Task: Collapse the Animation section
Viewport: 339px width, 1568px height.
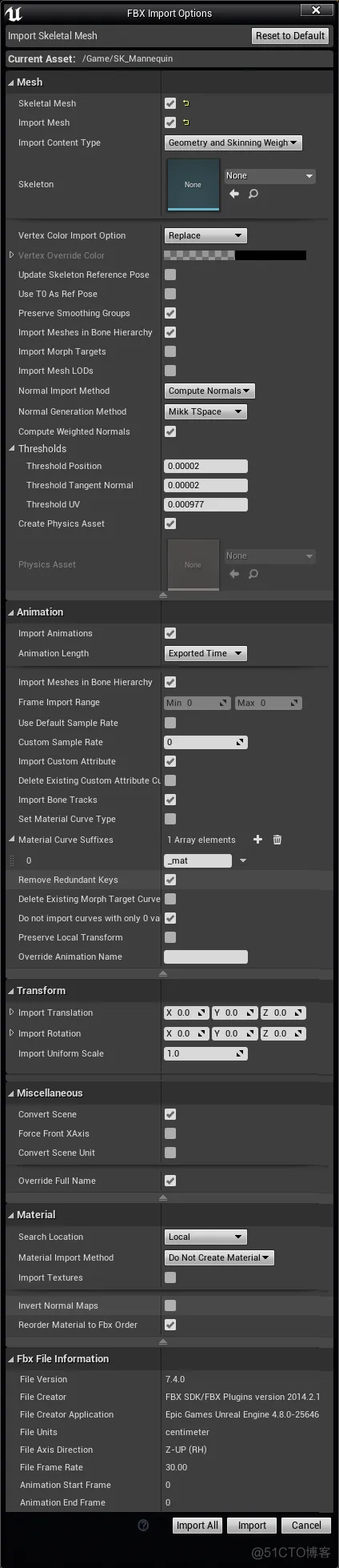Action: [x=12, y=612]
